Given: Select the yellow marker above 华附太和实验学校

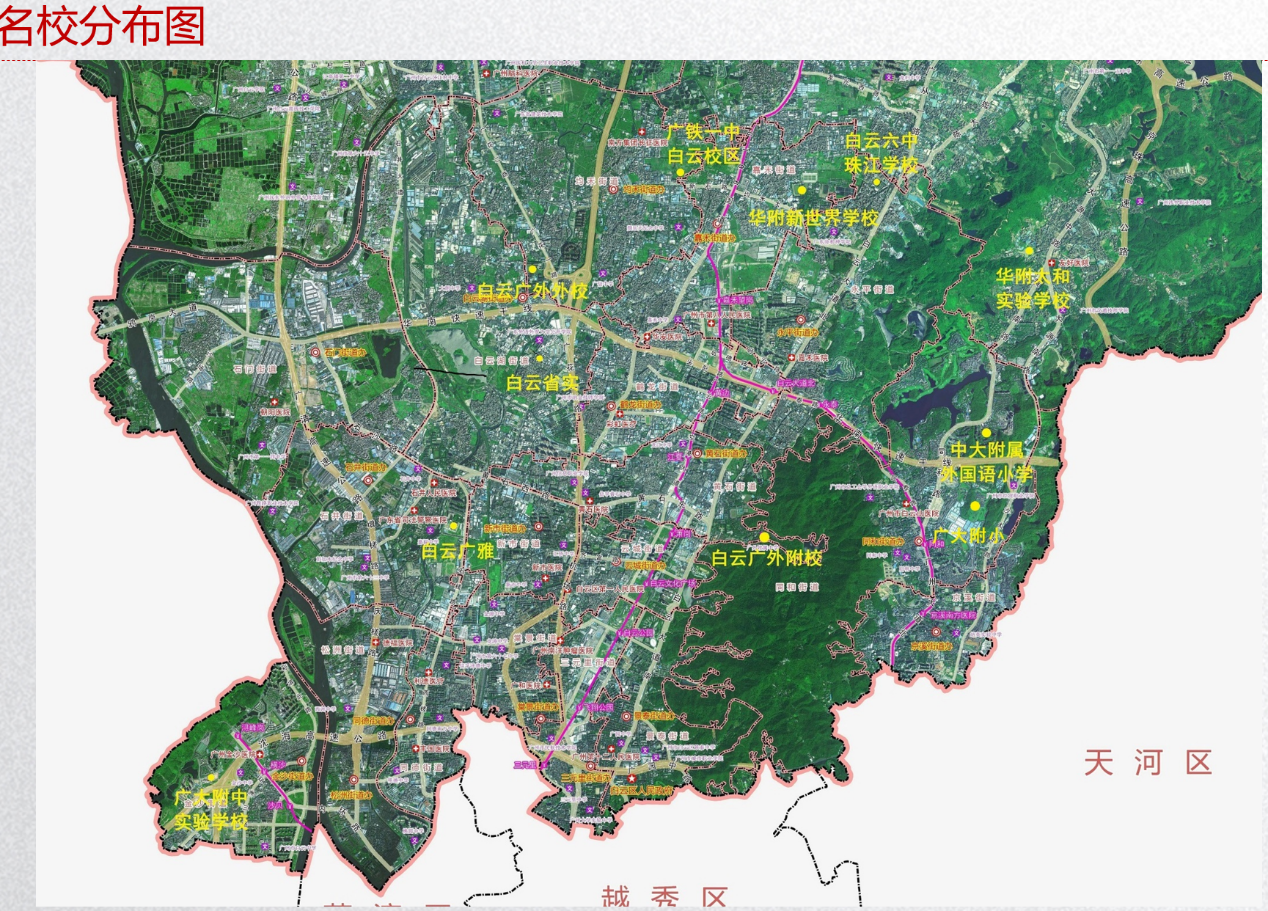Looking at the screenshot, I should coord(1028,251).
